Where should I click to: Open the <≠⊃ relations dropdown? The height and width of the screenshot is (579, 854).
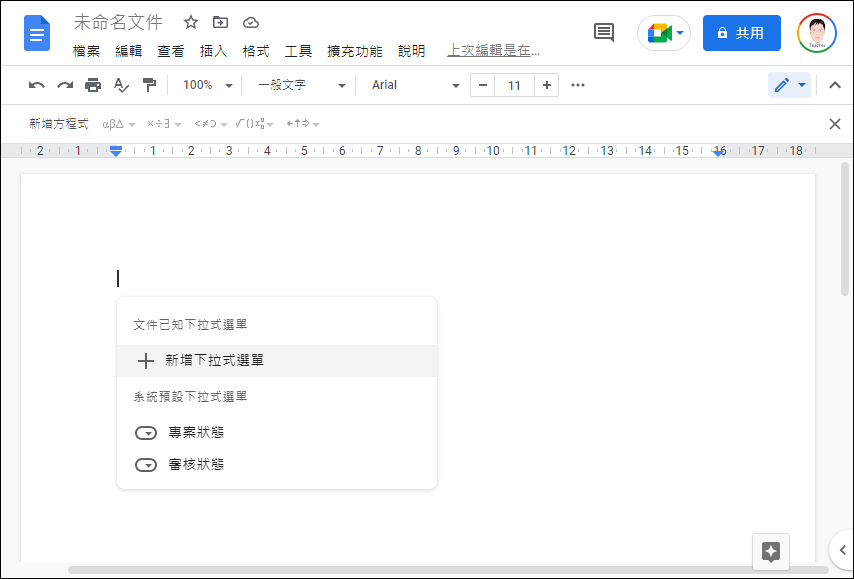(x=210, y=124)
